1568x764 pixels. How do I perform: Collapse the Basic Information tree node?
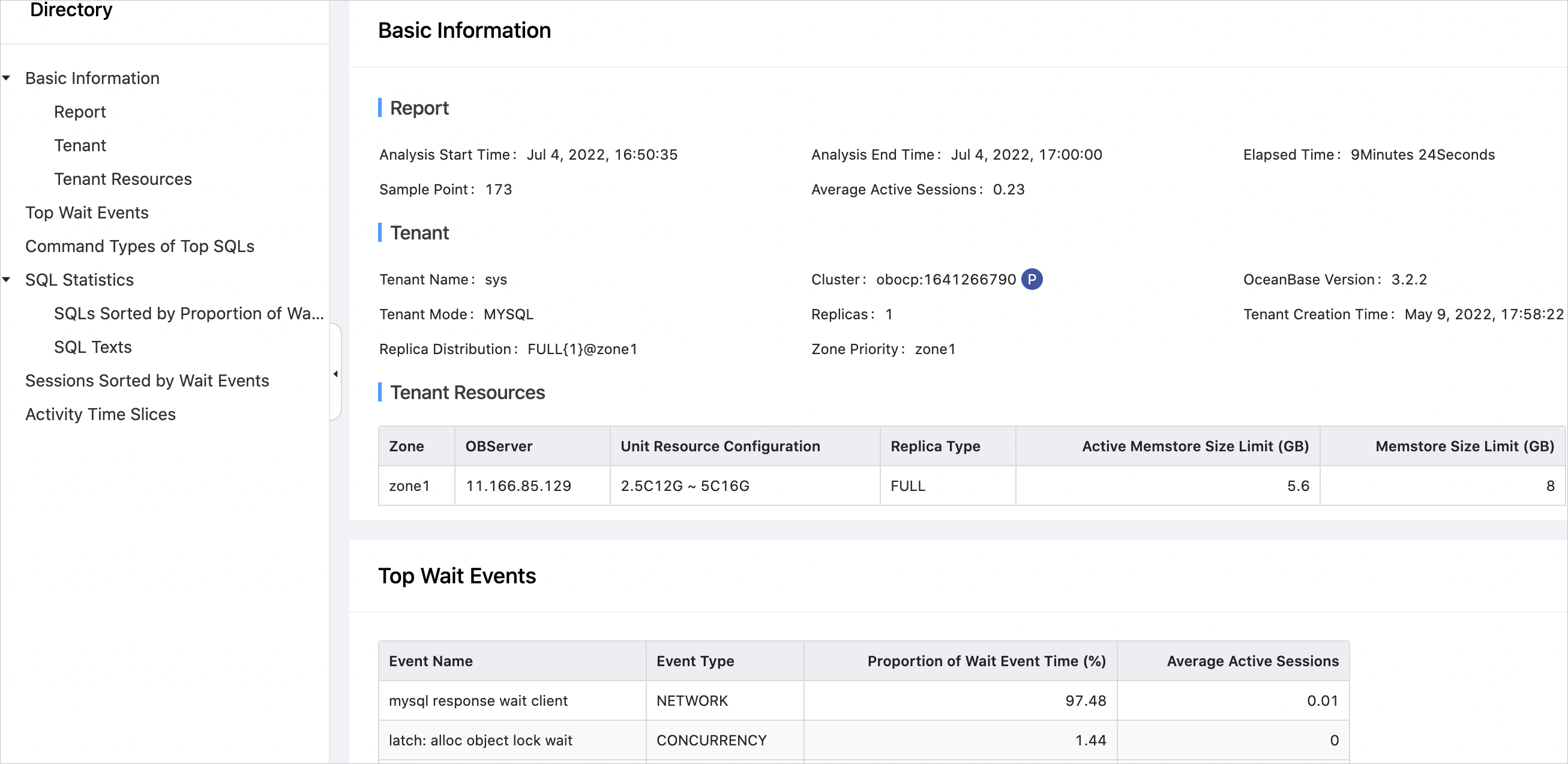click(7, 78)
